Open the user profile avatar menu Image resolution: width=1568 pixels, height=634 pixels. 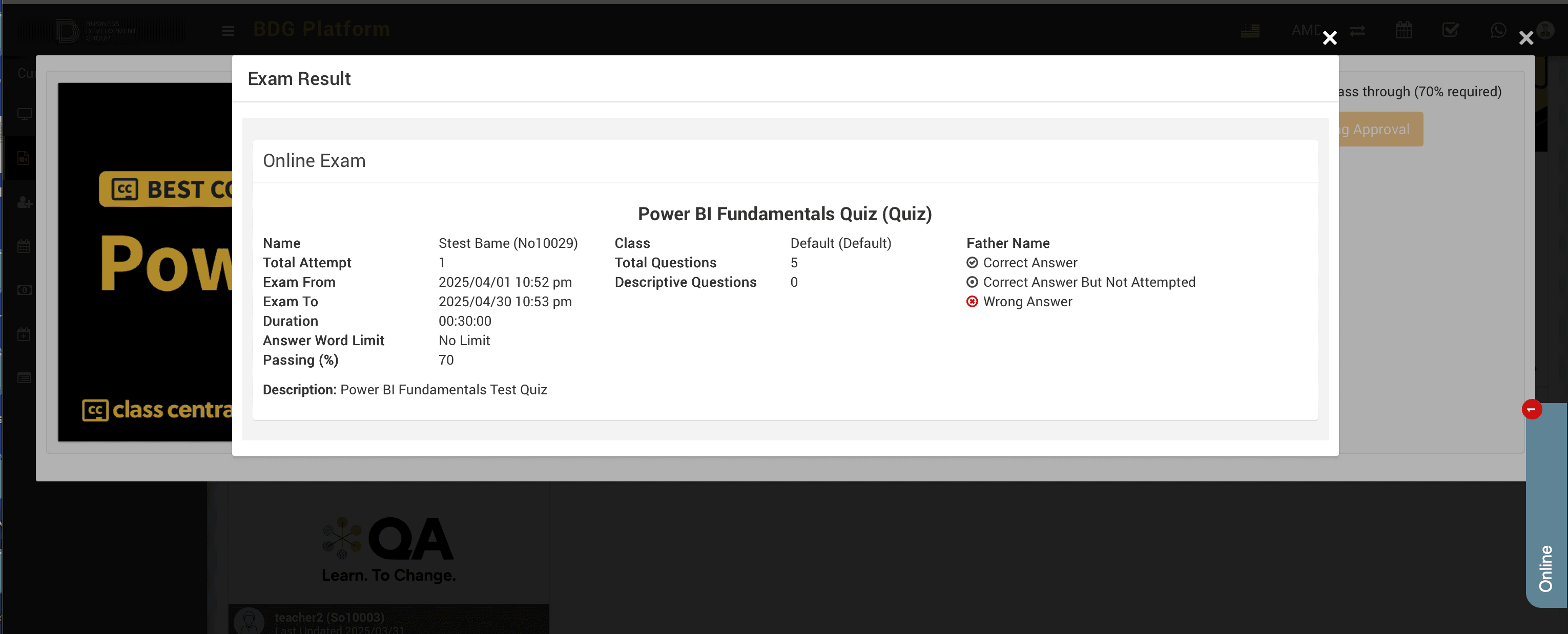1545,30
